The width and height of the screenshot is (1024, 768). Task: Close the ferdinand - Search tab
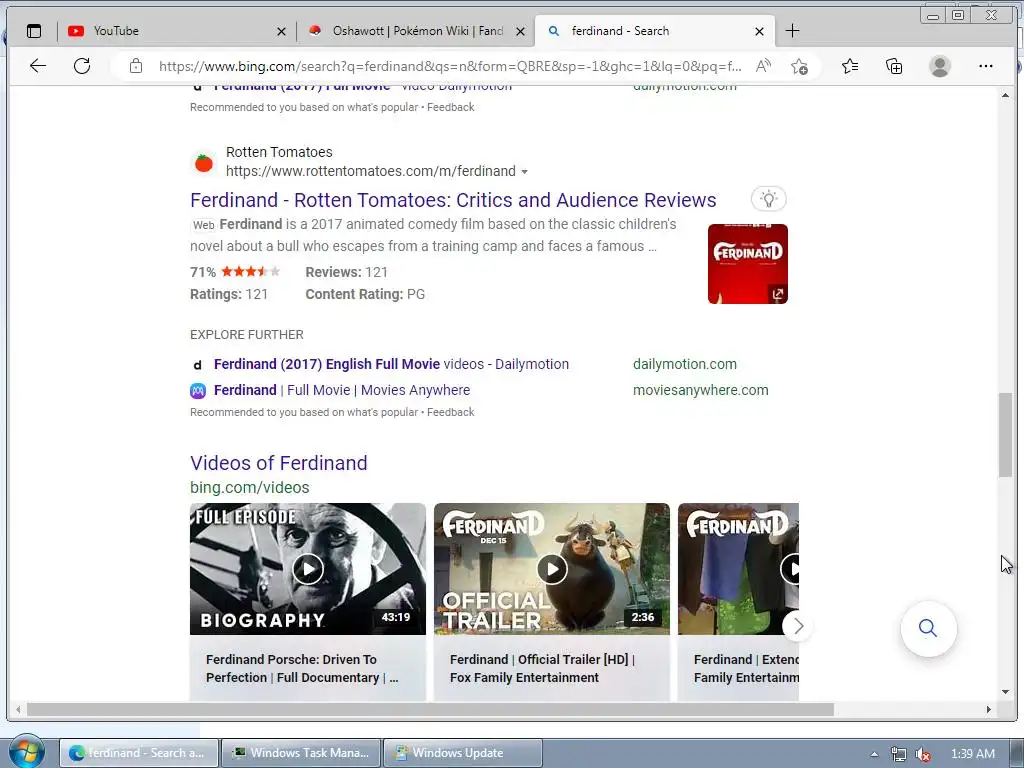(759, 31)
